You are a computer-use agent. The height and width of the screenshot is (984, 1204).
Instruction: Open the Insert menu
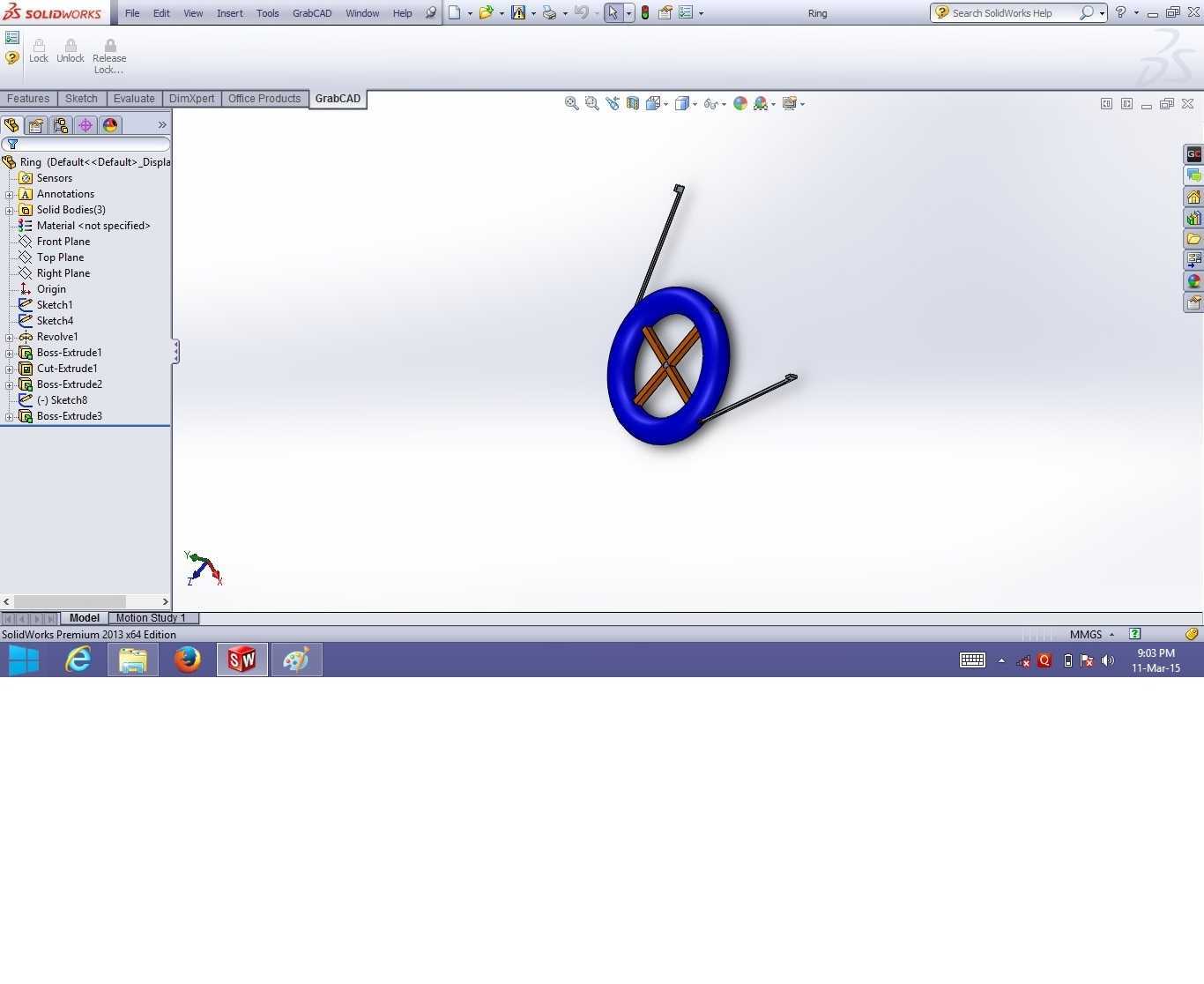point(230,13)
